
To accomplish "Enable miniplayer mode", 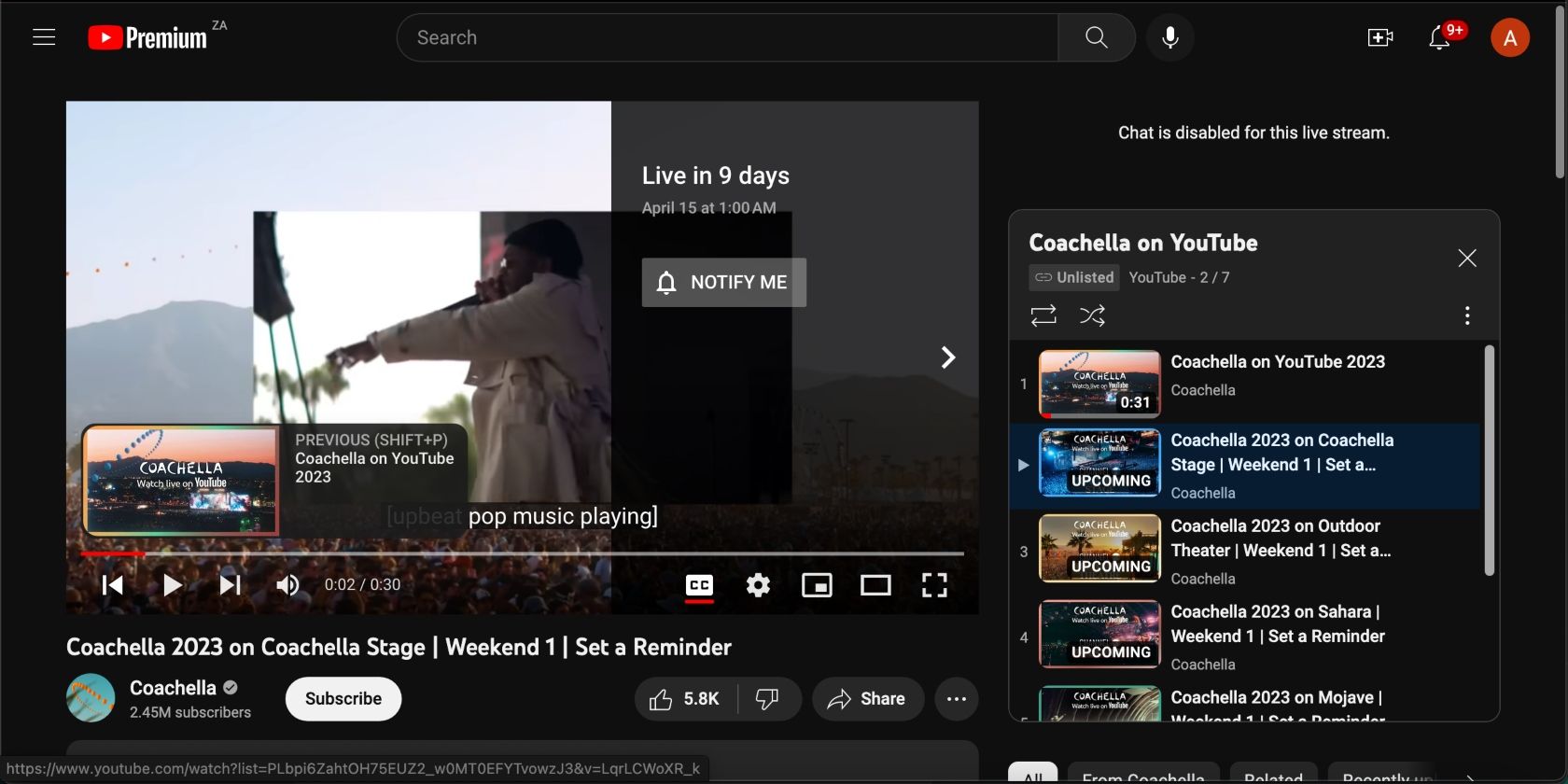I will coord(817,585).
